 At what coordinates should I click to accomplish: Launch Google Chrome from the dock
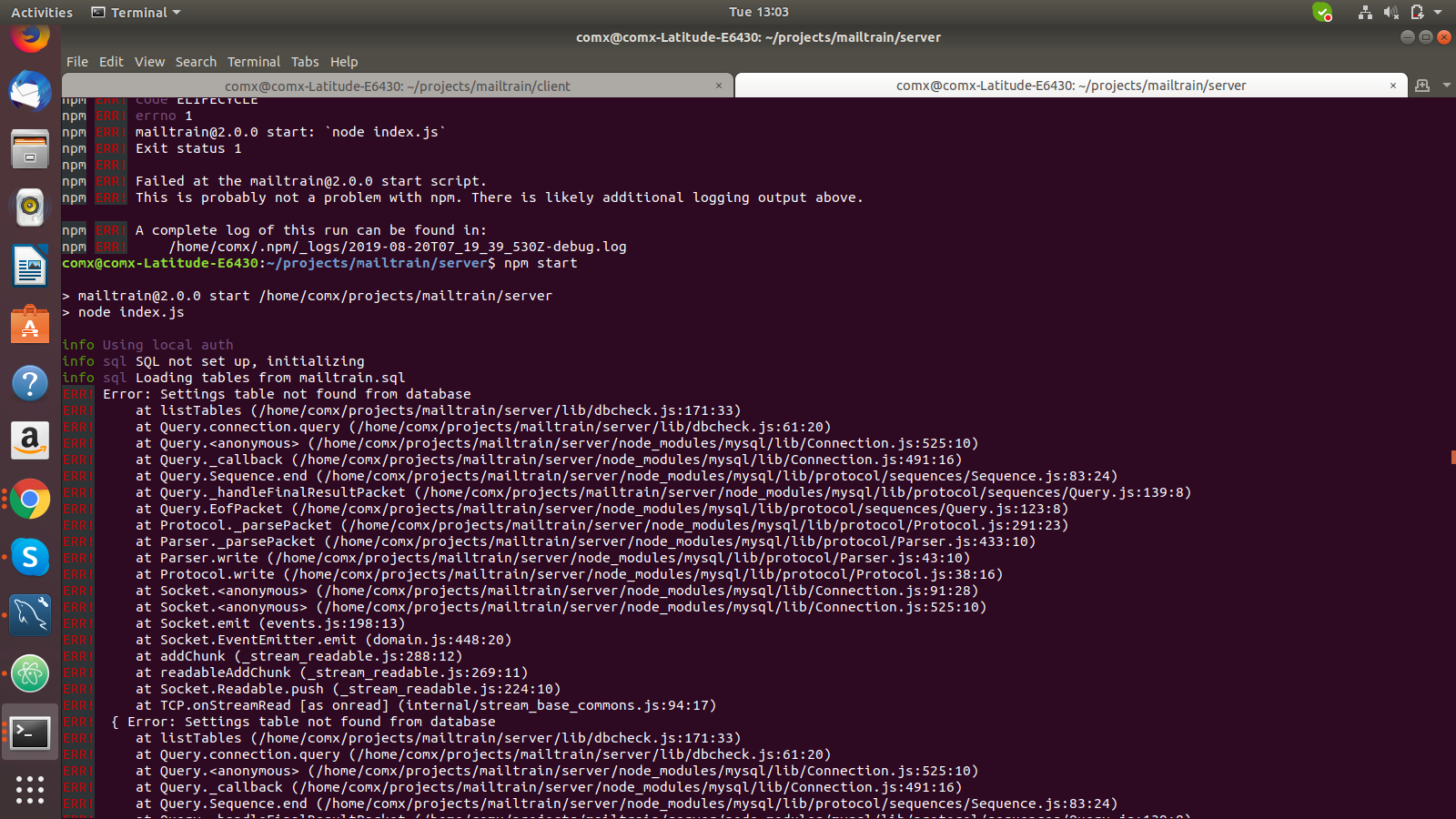point(30,500)
